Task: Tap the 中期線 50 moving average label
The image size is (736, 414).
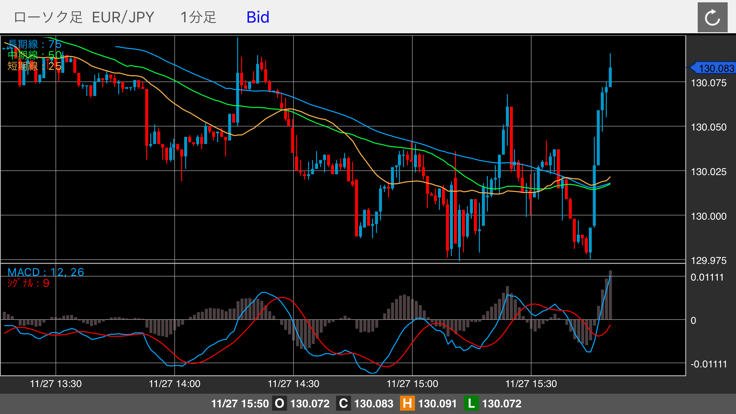Action: 35,55
